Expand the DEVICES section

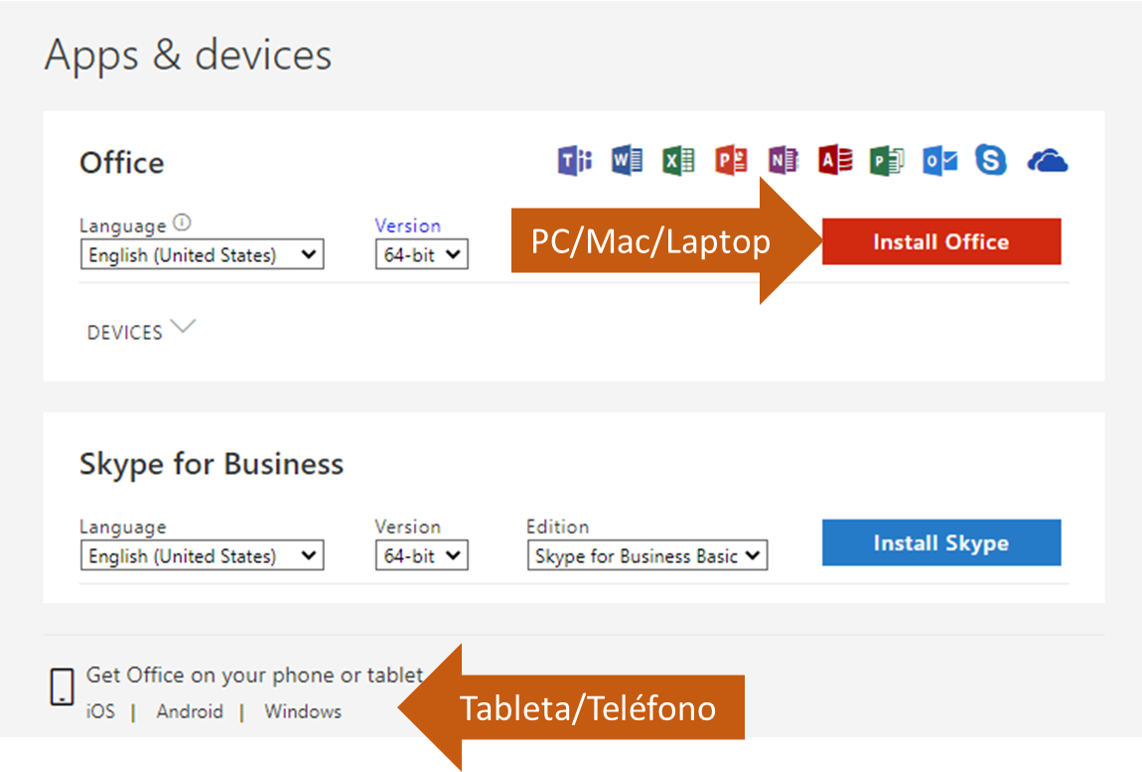(x=142, y=330)
